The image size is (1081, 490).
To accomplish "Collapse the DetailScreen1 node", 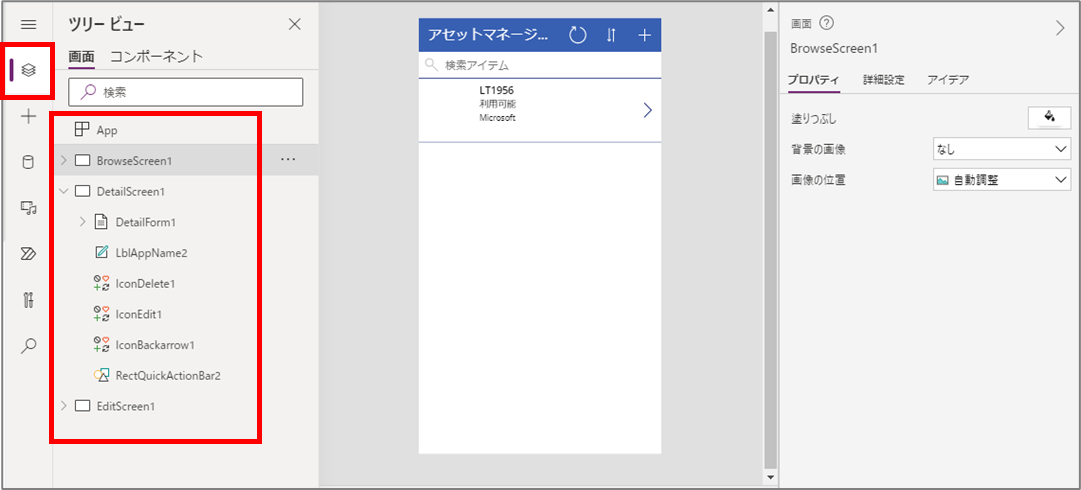I will pos(63,191).
